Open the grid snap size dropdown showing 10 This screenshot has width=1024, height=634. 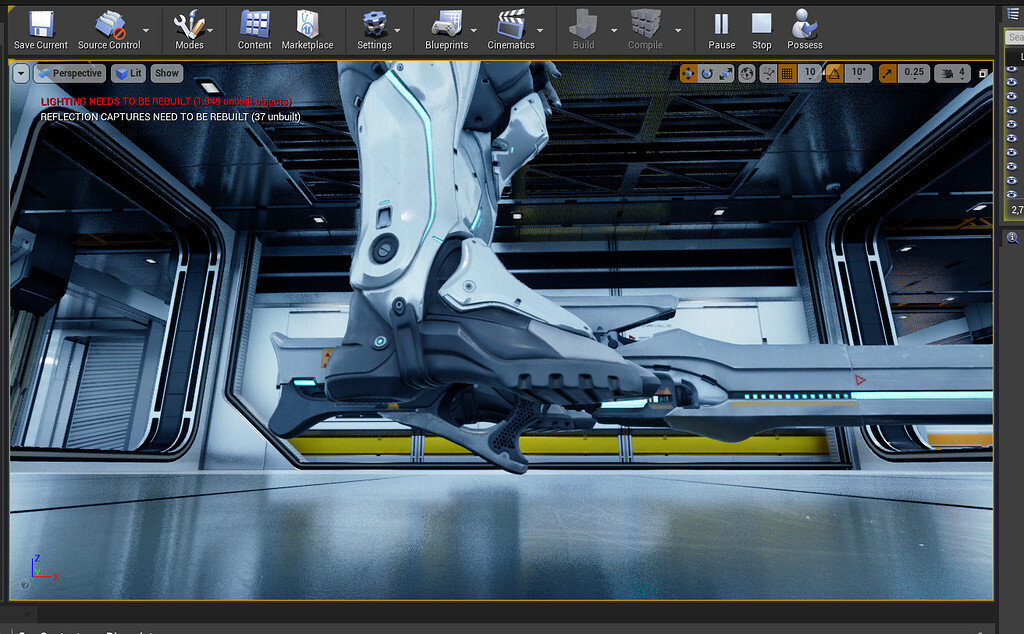810,73
